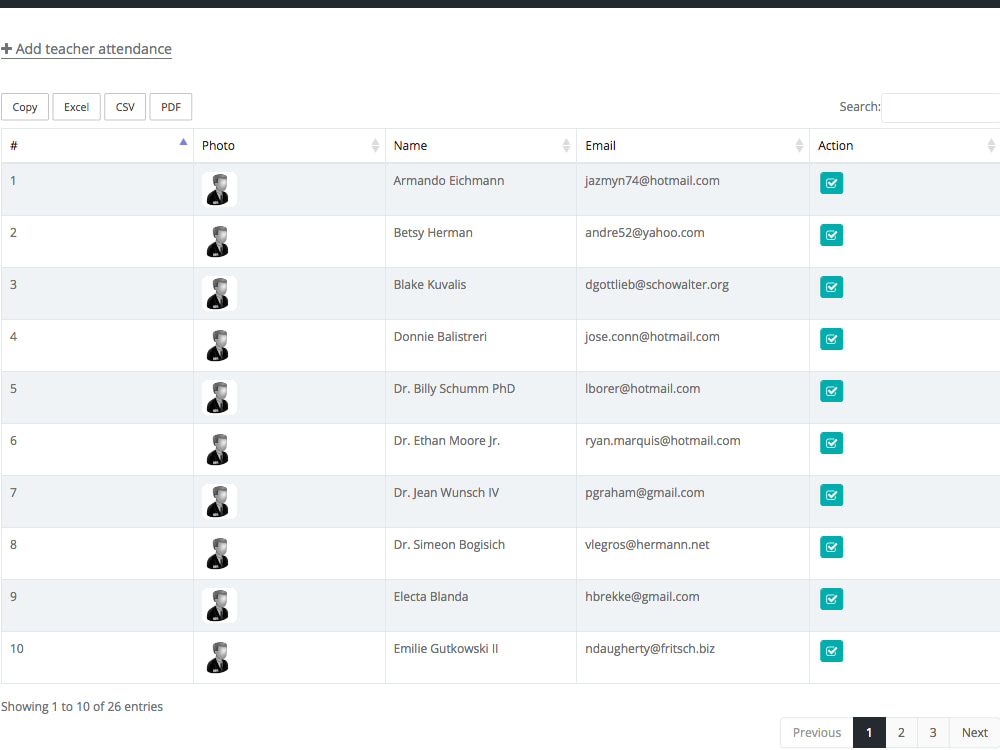This screenshot has width=1000, height=750.
Task: Click the action icon for Dr. Jean Wunsch IV
Action: [x=831, y=495]
